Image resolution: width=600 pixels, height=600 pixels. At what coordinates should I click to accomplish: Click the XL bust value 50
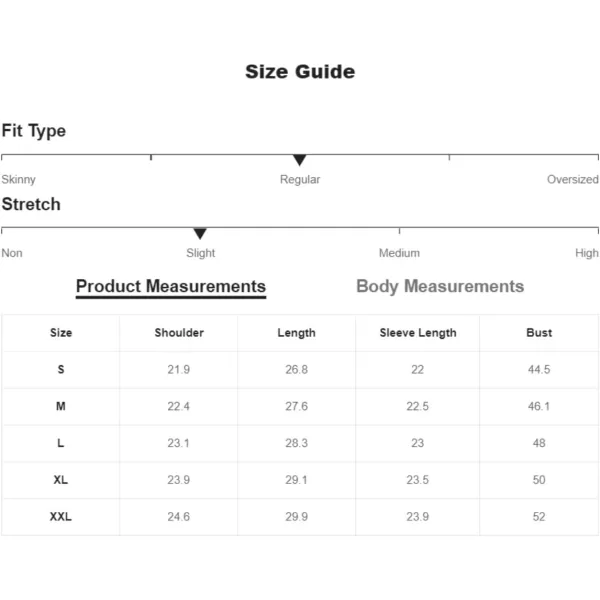click(539, 480)
